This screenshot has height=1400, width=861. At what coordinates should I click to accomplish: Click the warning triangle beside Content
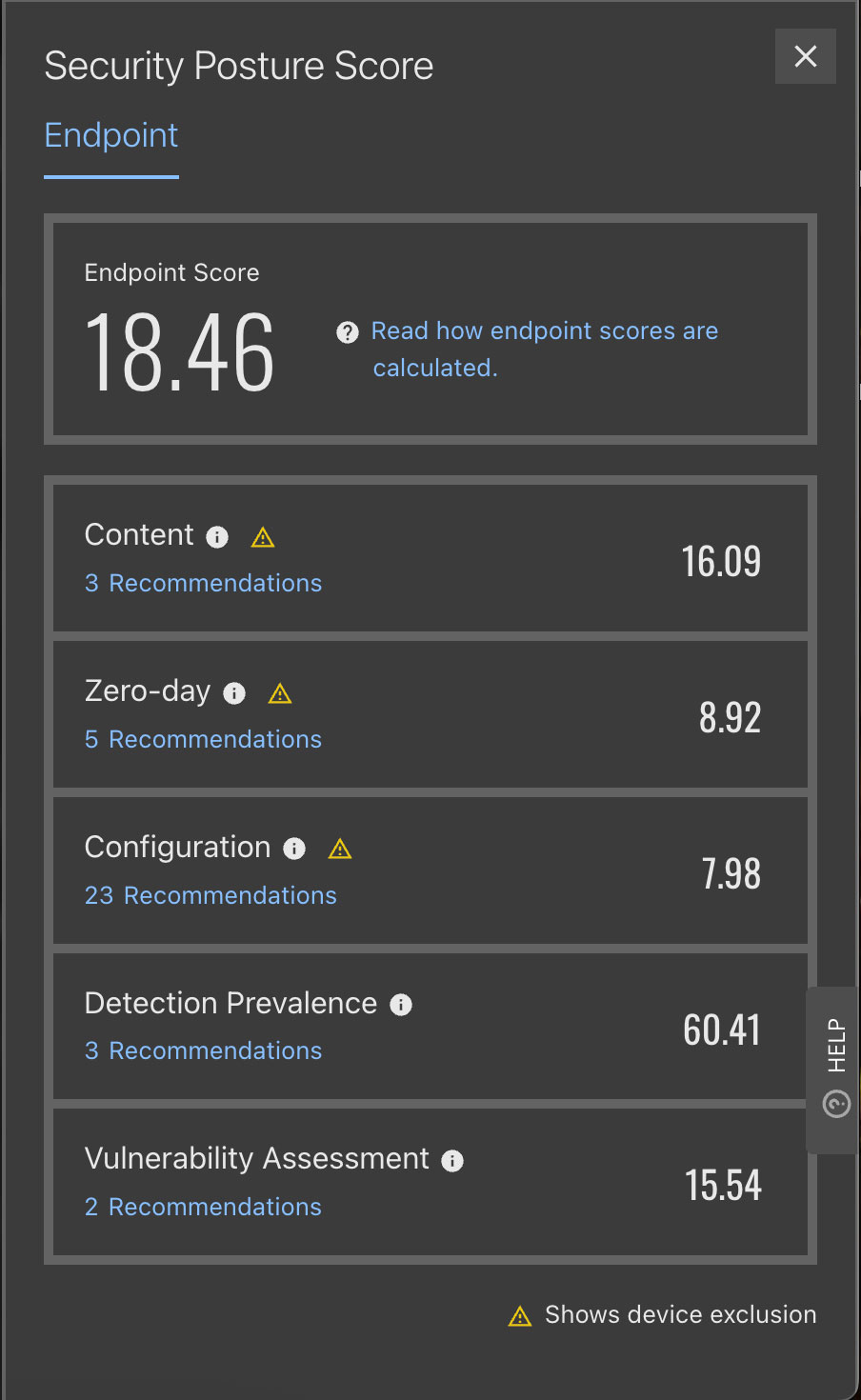click(263, 538)
